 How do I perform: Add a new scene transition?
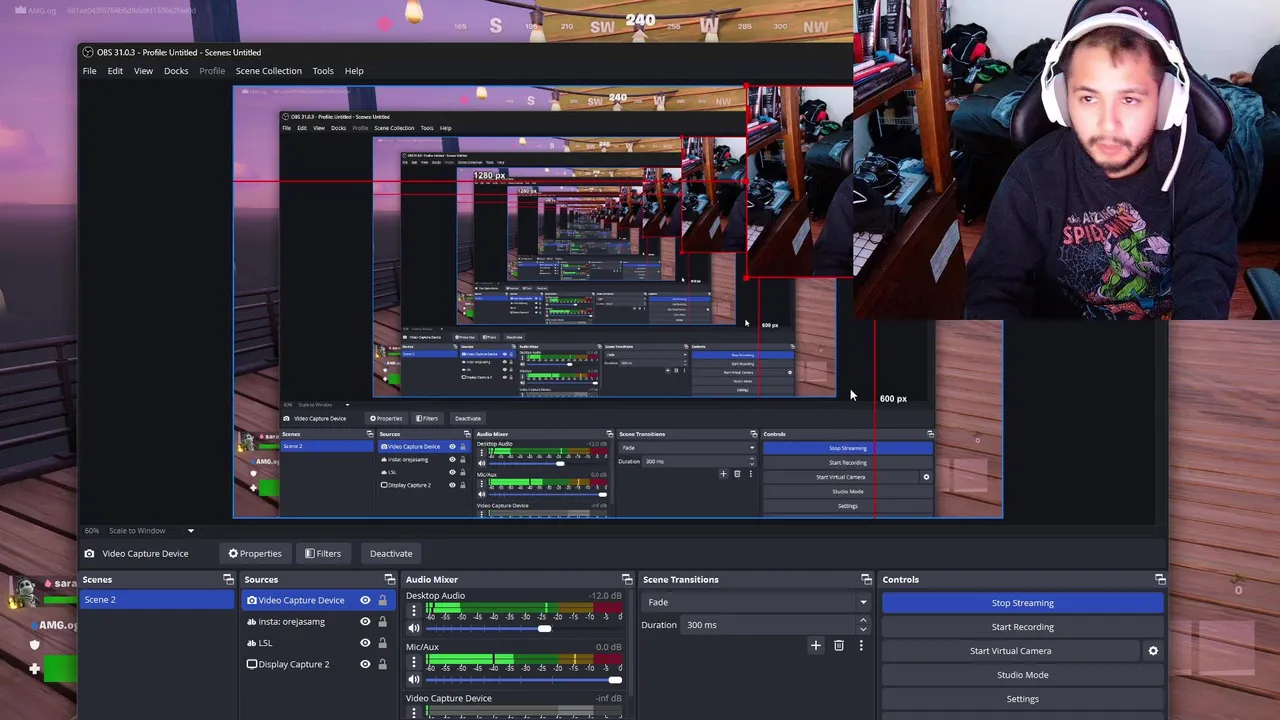(x=815, y=646)
